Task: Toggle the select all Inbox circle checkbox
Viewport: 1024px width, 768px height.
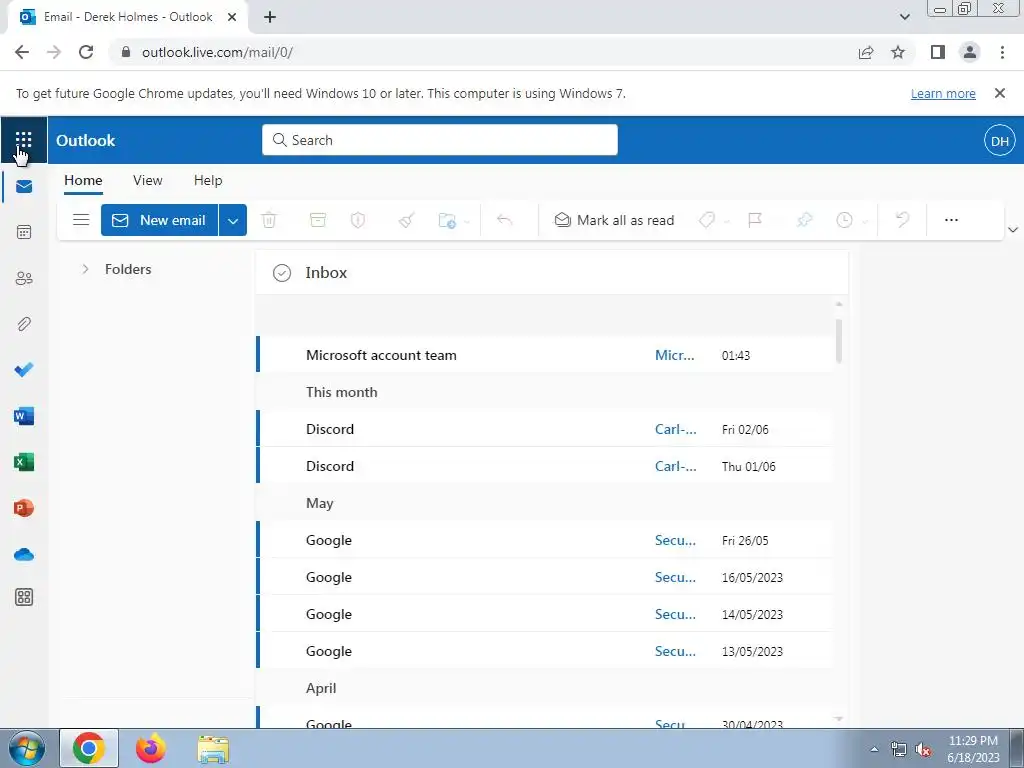Action: (281, 273)
